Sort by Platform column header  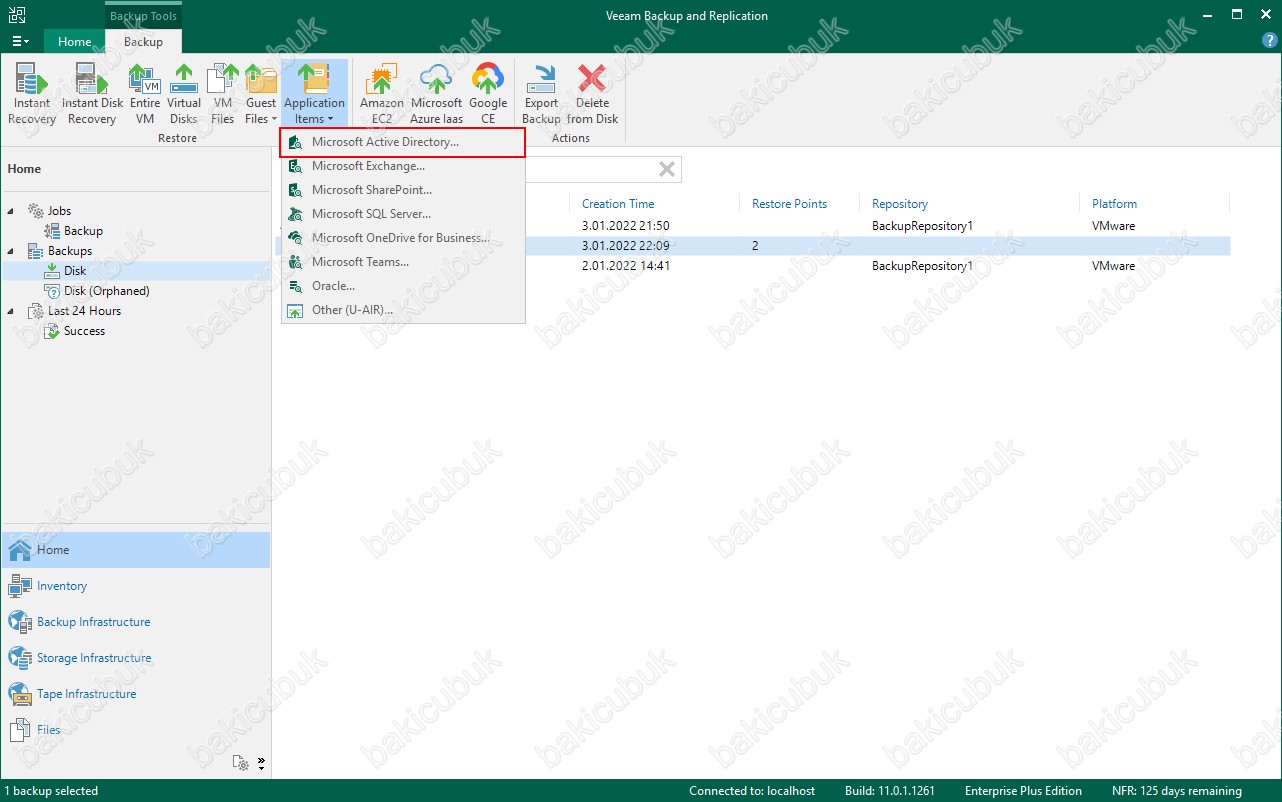pyautogui.click(x=1114, y=204)
